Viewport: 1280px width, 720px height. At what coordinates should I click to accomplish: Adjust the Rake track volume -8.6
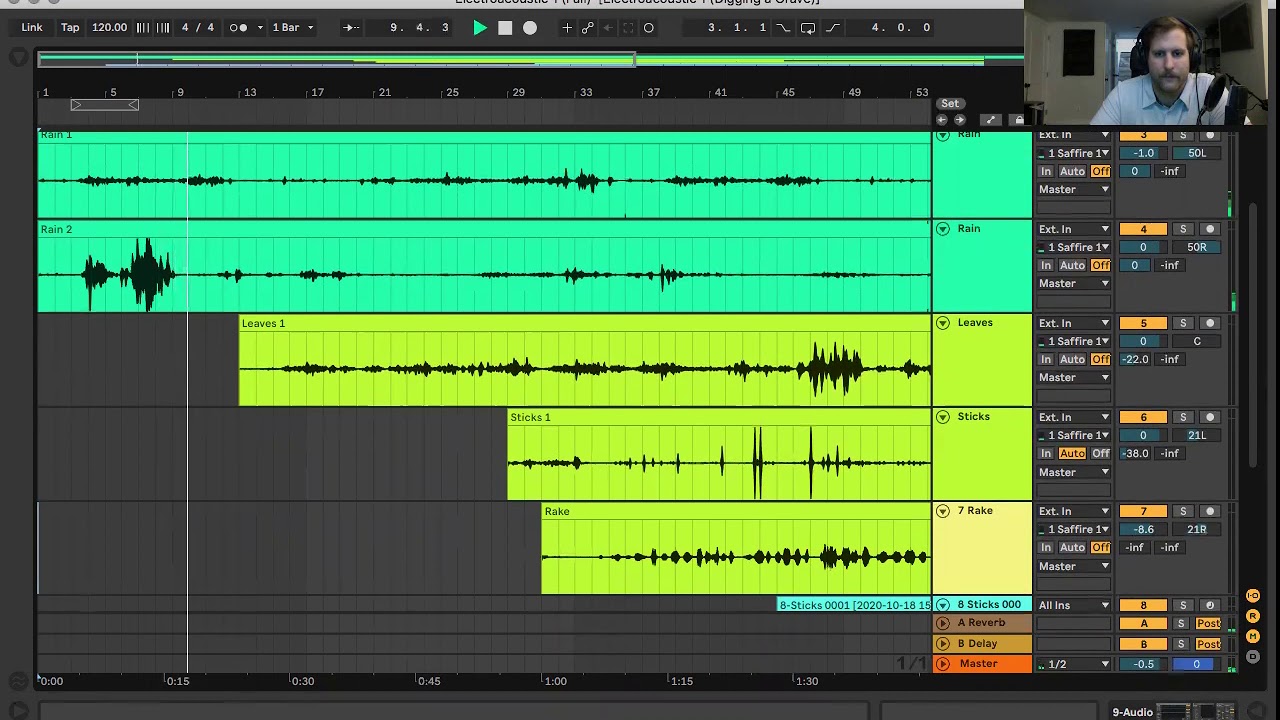1143,529
